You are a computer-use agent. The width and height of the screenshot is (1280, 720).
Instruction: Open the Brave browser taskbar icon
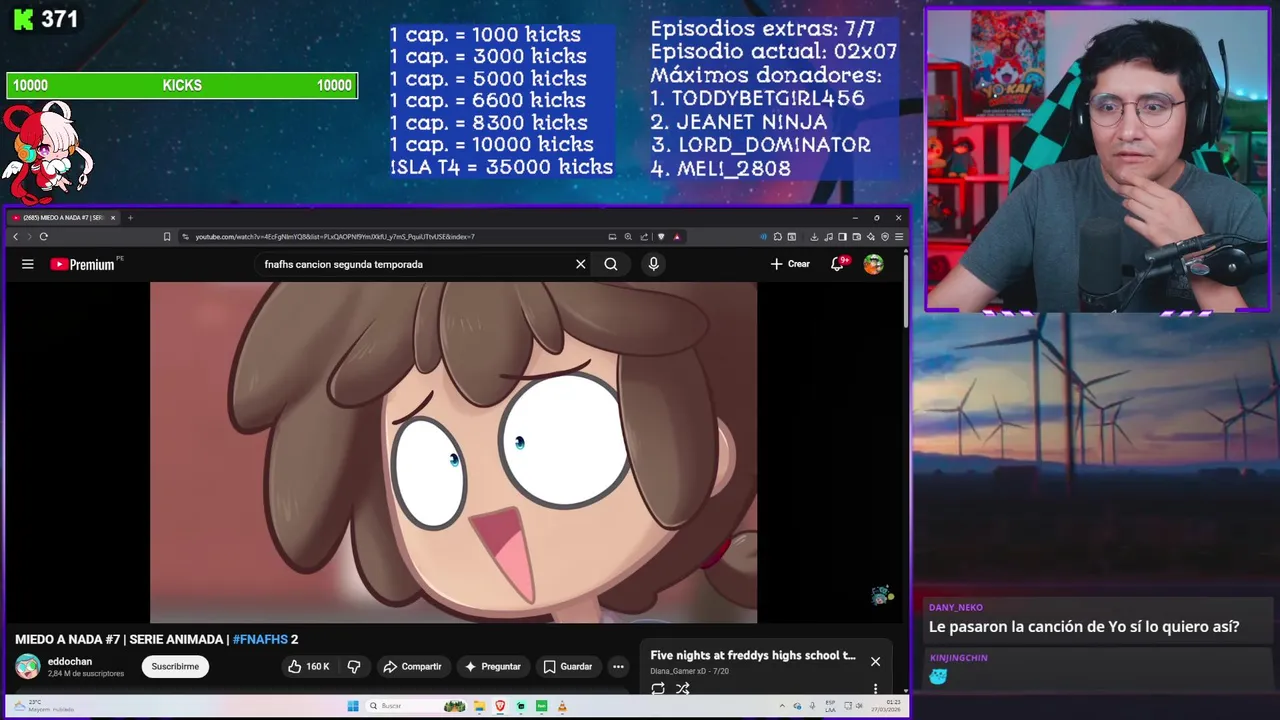500,706
